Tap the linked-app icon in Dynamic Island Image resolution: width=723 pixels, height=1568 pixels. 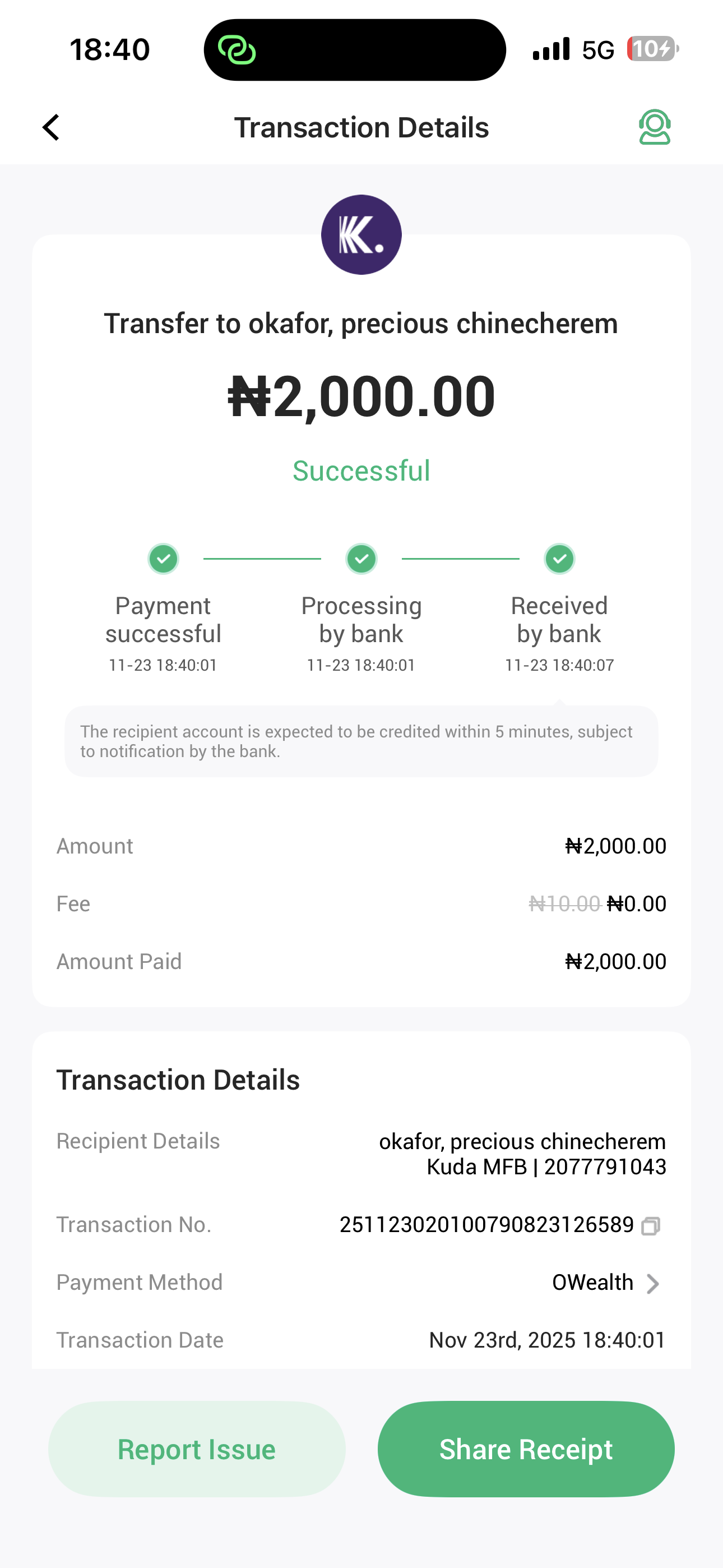pyautogui.click(x=237, y=50)
